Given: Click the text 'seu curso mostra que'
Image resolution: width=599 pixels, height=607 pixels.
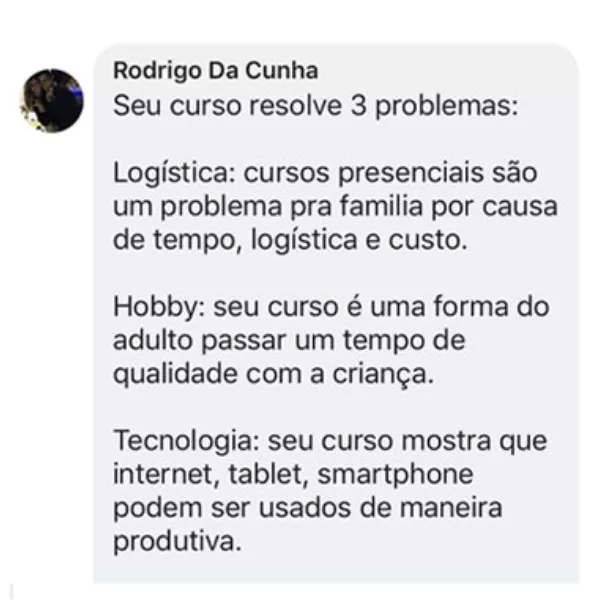Looking at the screenshot, I should [407, 442].
